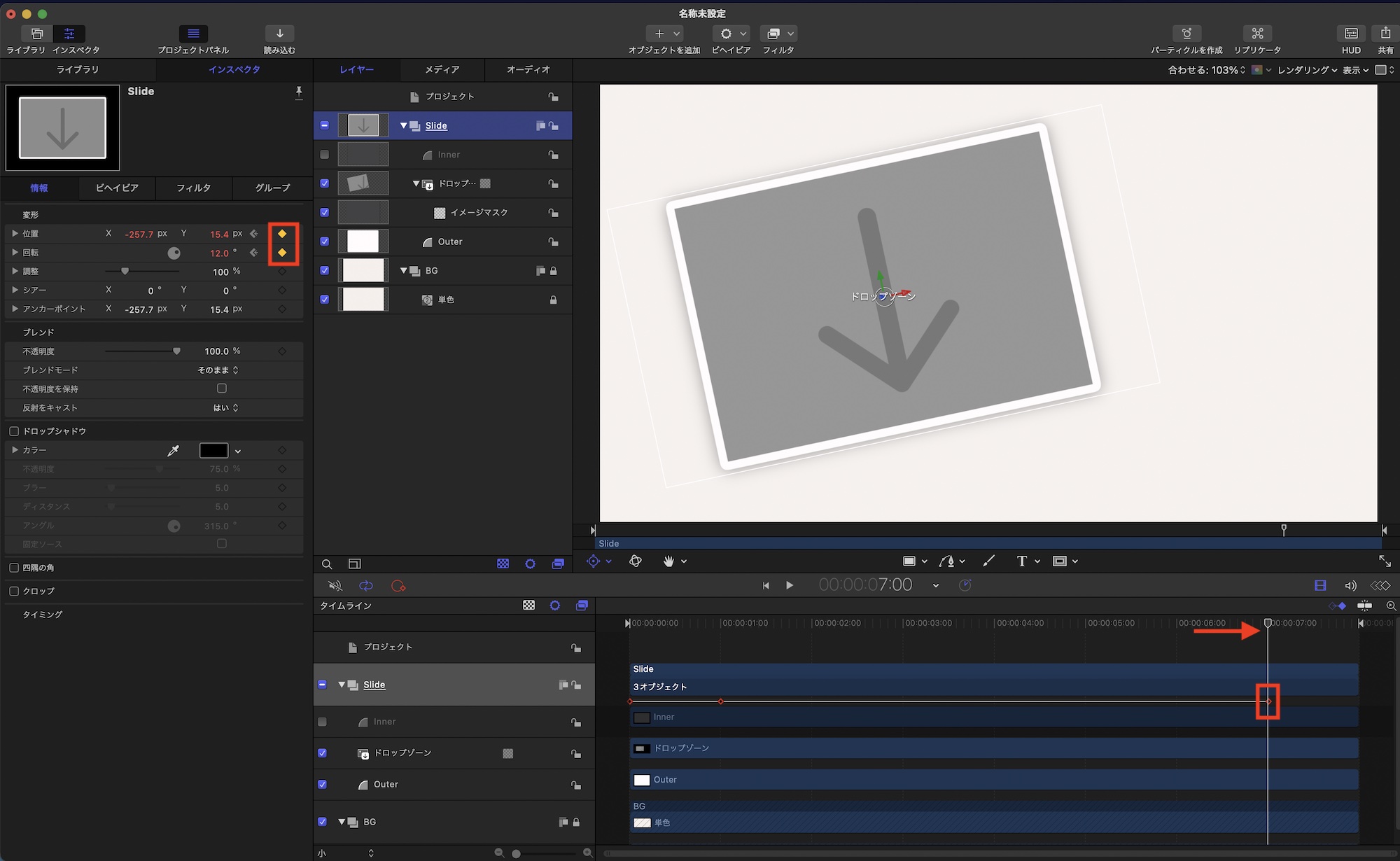Click the Make Particles (パーティクルを作成) icon

1186,34
